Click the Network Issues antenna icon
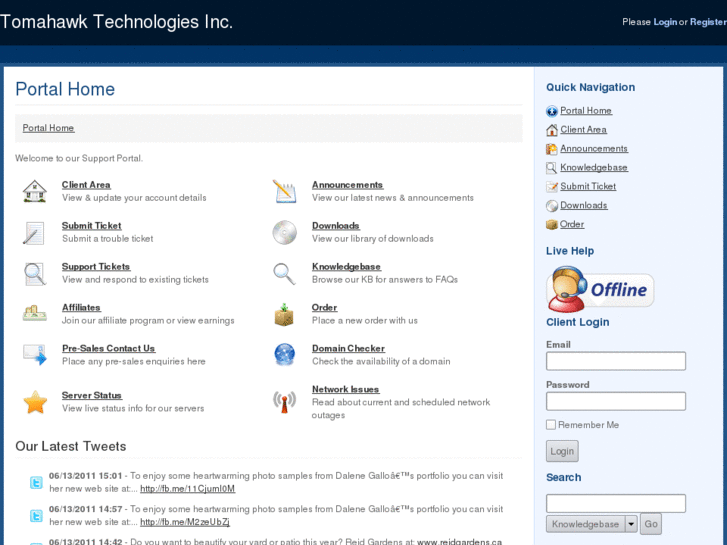This screenshot has width=727, height=545. [x=284, y=402]
